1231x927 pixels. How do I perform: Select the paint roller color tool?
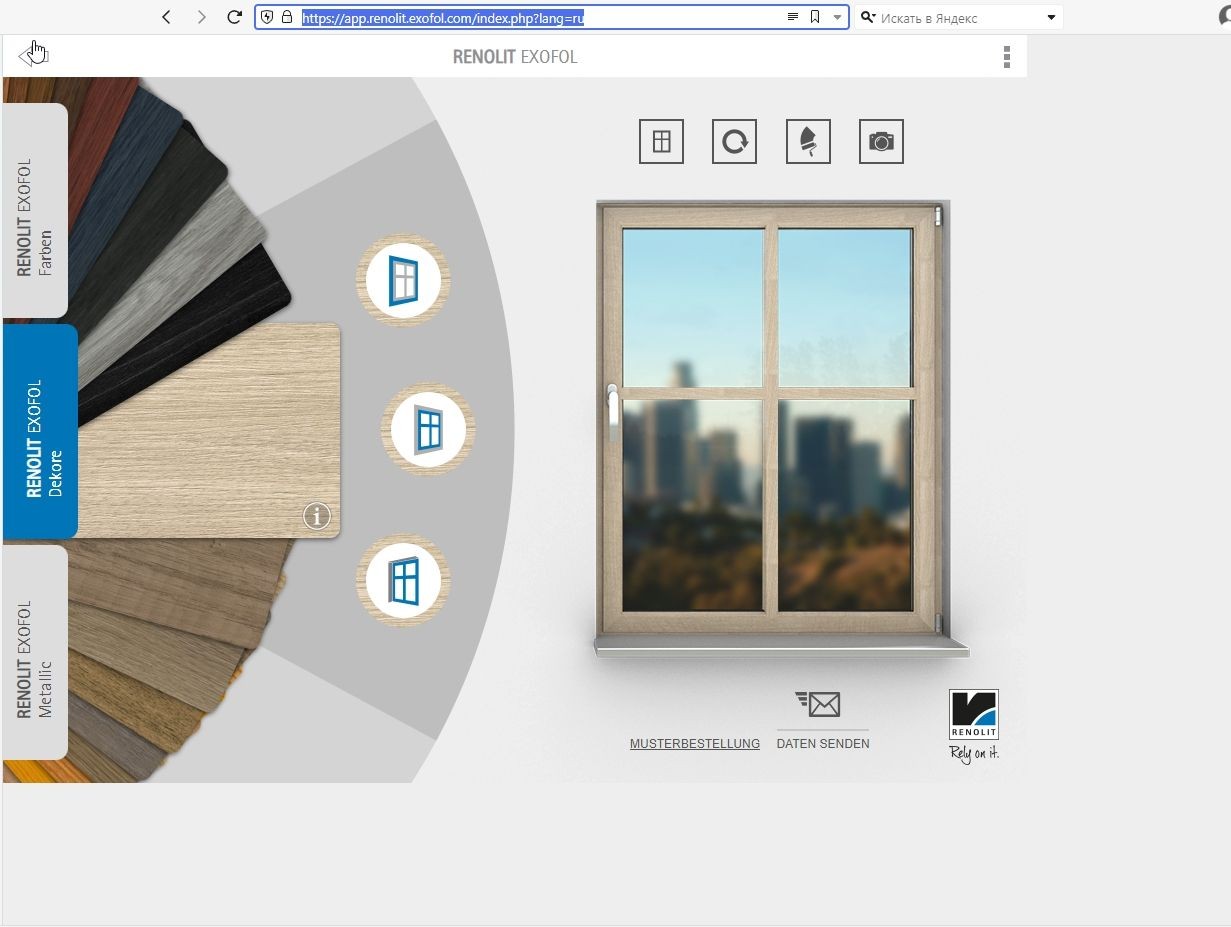coord(808,142)
